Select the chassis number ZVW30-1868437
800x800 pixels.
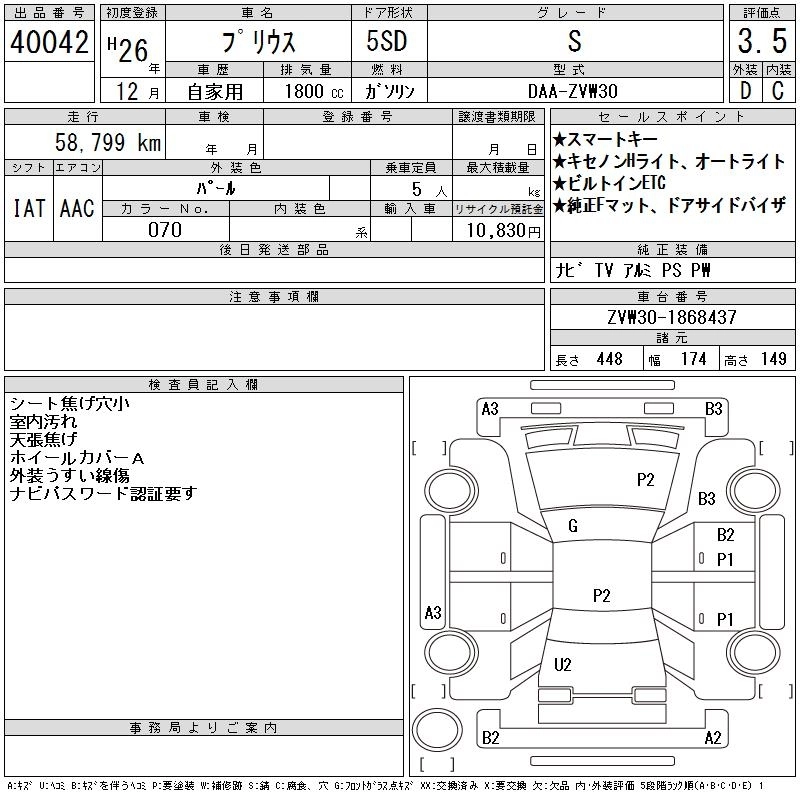tap(671, 318)
